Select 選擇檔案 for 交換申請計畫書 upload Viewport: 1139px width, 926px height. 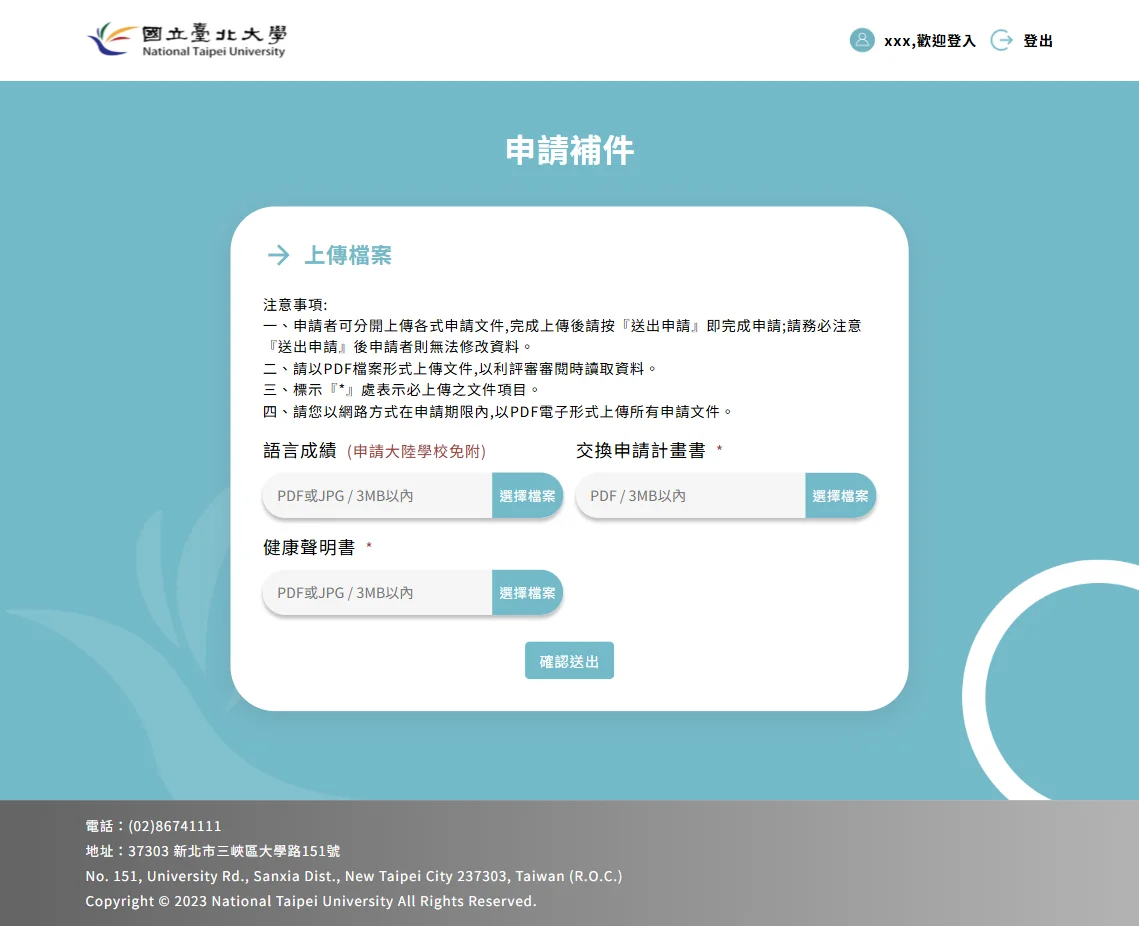pos(840,495)
